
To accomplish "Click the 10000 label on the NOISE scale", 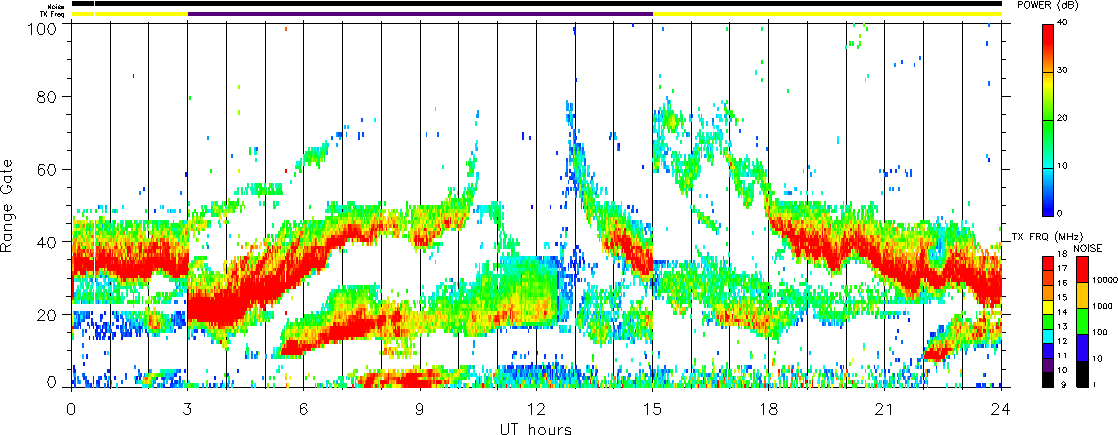I will pos(1104,280).
